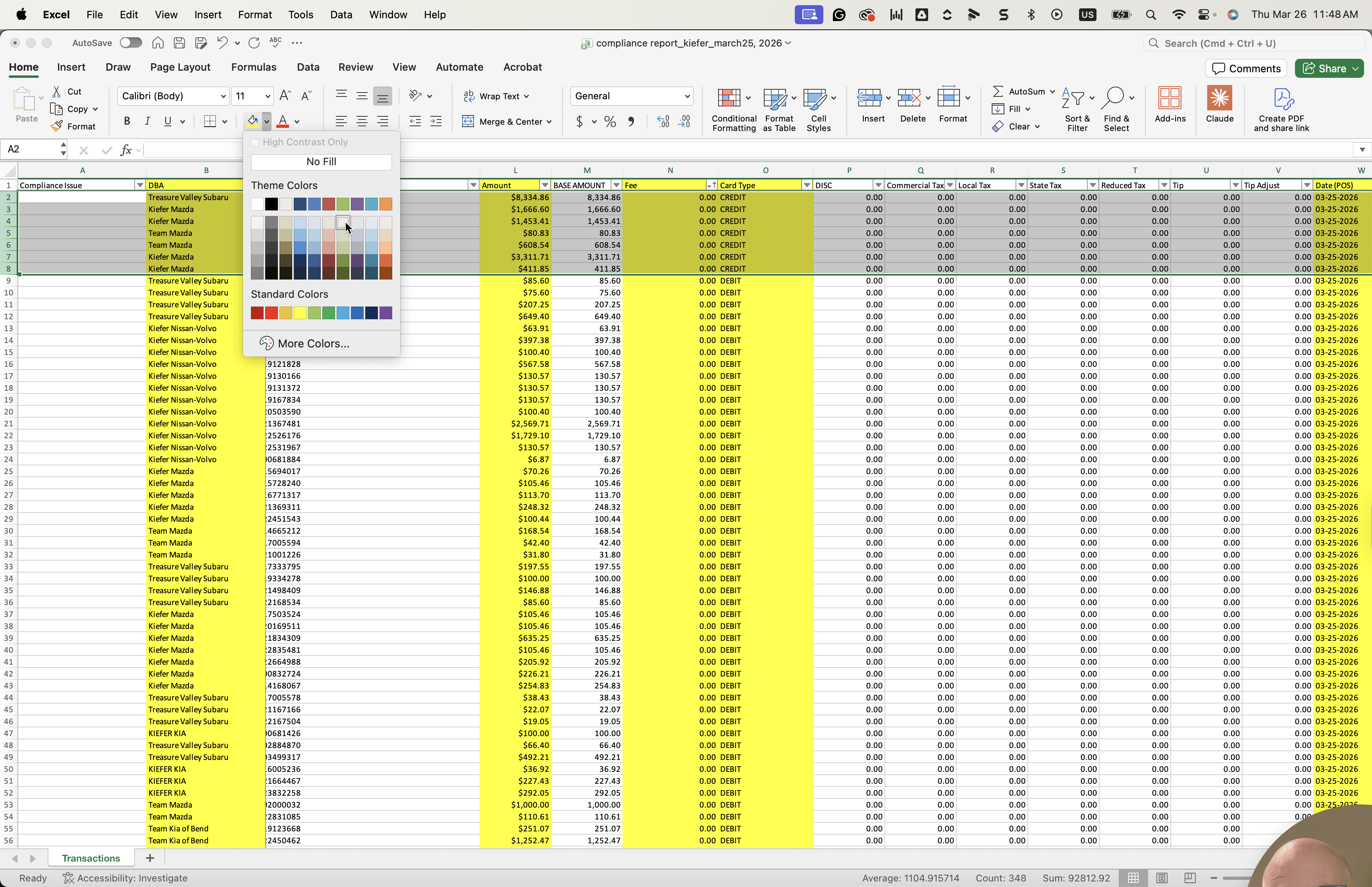The image size is (1372, 887).
Task: Click the Bold formatting icon
Action: click(127, 121)
